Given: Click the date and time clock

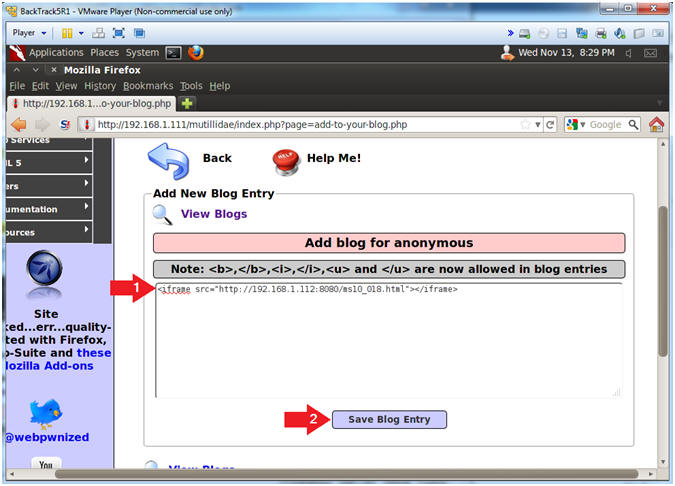Looking at the screenshot, I should point(566,53).
